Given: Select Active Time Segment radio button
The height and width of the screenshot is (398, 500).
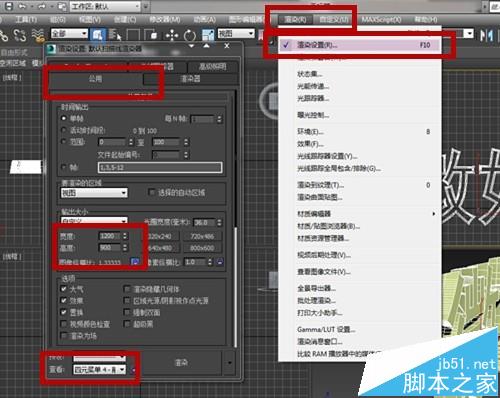Looking at the screenshot, I should point(63,130).
